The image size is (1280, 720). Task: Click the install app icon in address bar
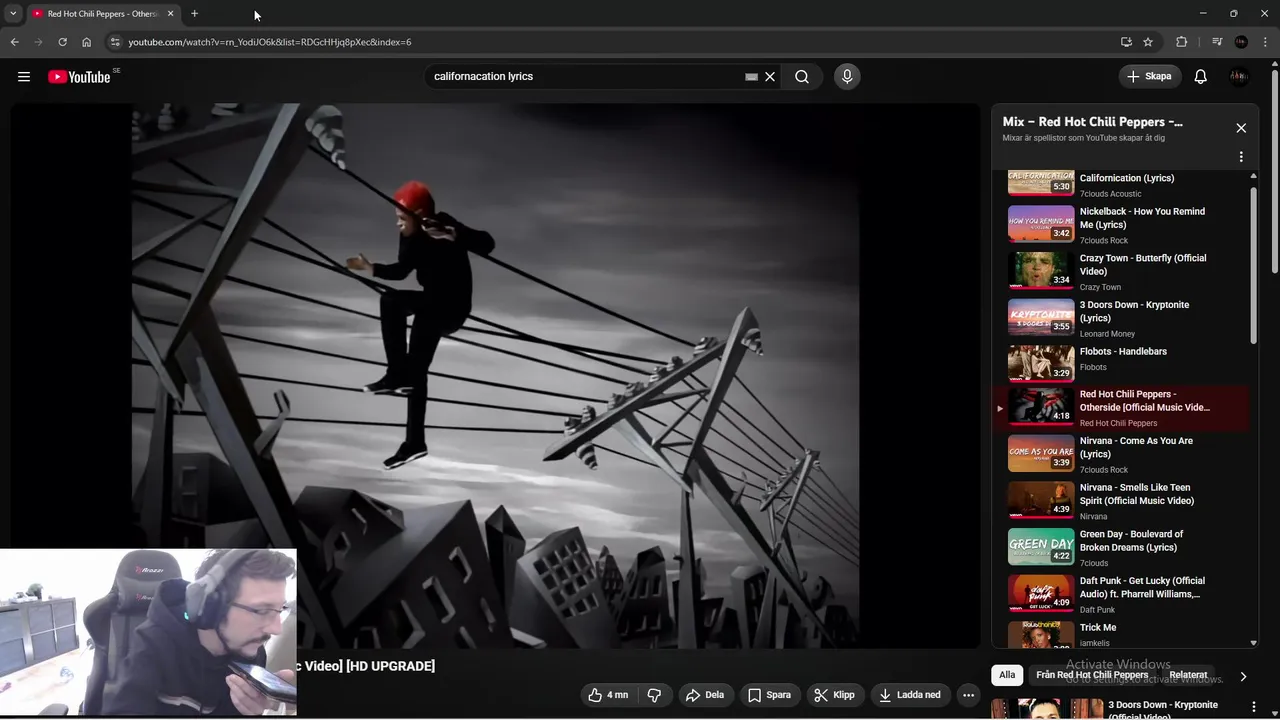pyautogui.click(x=1126, y=42)
